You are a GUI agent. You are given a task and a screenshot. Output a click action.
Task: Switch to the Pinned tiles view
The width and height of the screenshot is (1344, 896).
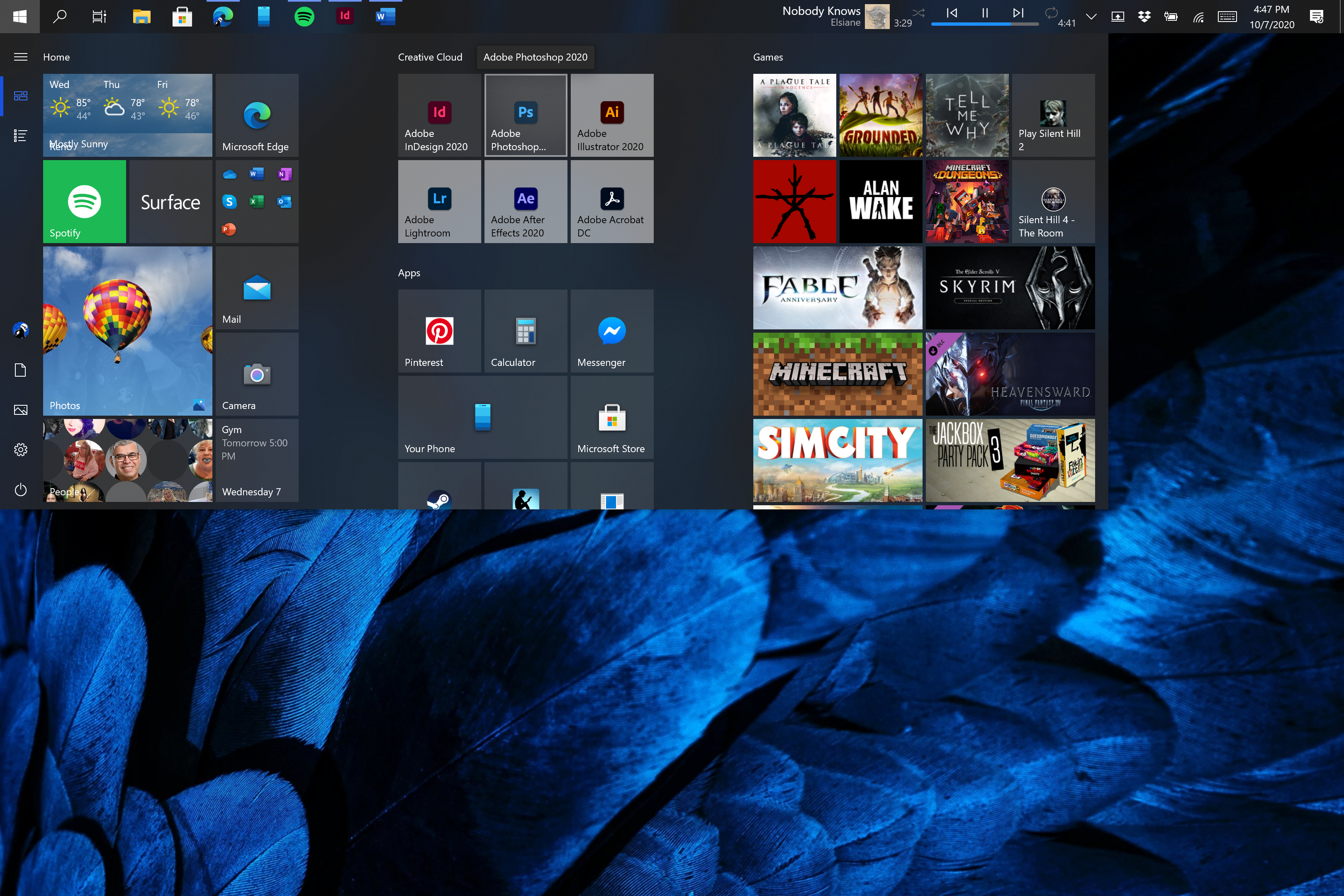click(x=21, y=95)
